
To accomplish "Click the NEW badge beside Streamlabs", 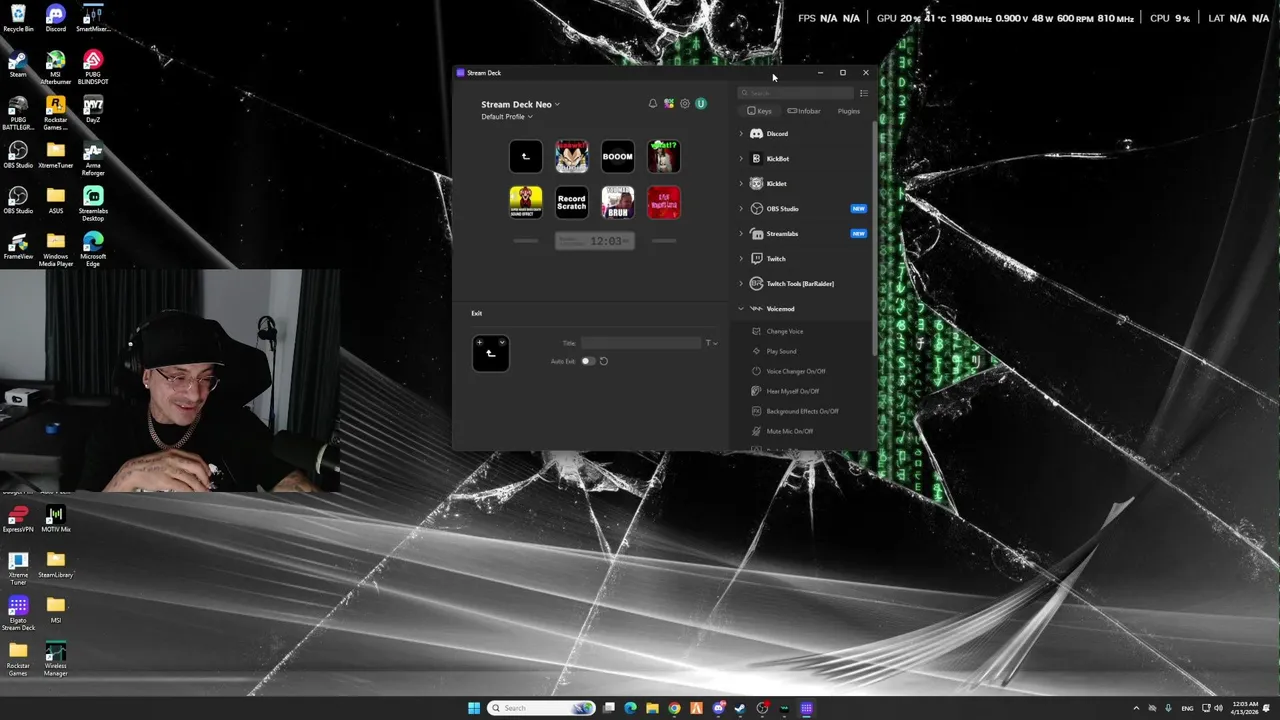I will [858, 234].
